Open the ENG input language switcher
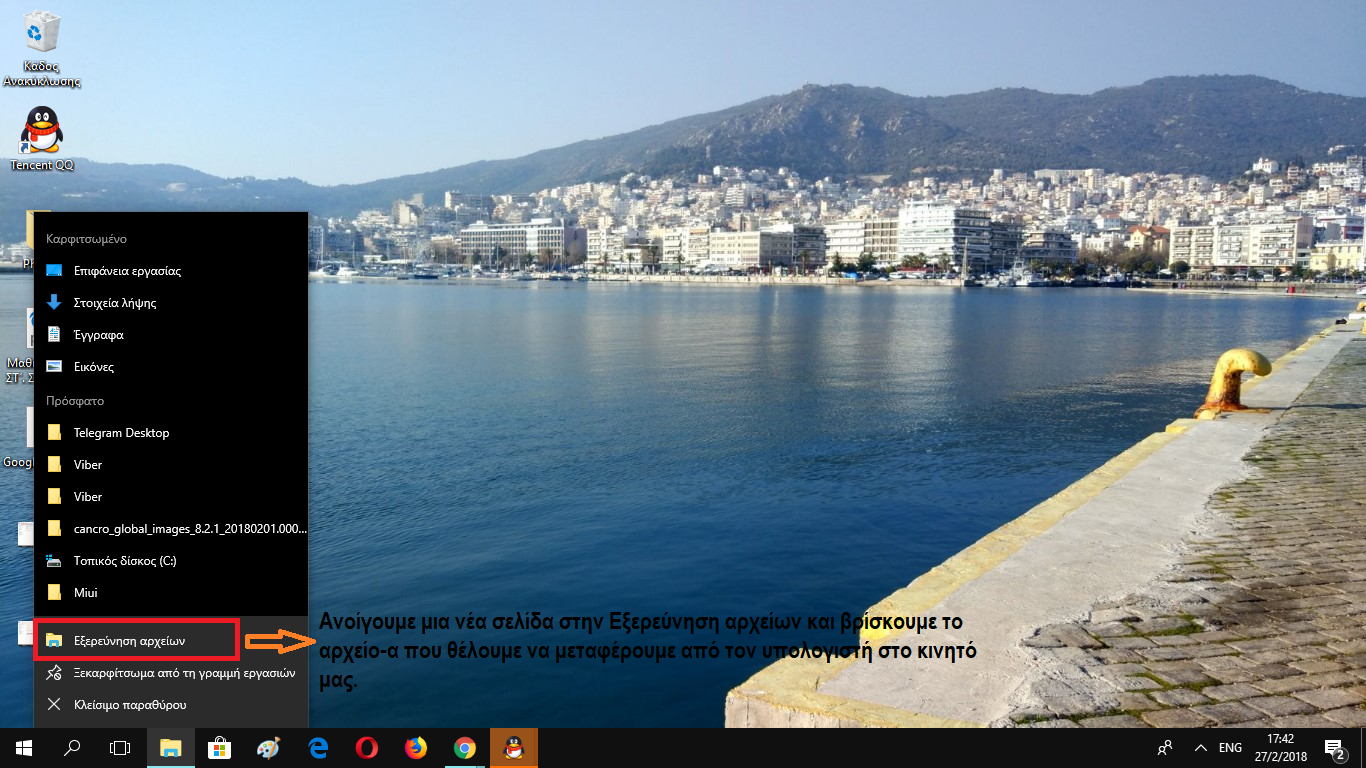1366x768 pixels. pos(1230,747)
